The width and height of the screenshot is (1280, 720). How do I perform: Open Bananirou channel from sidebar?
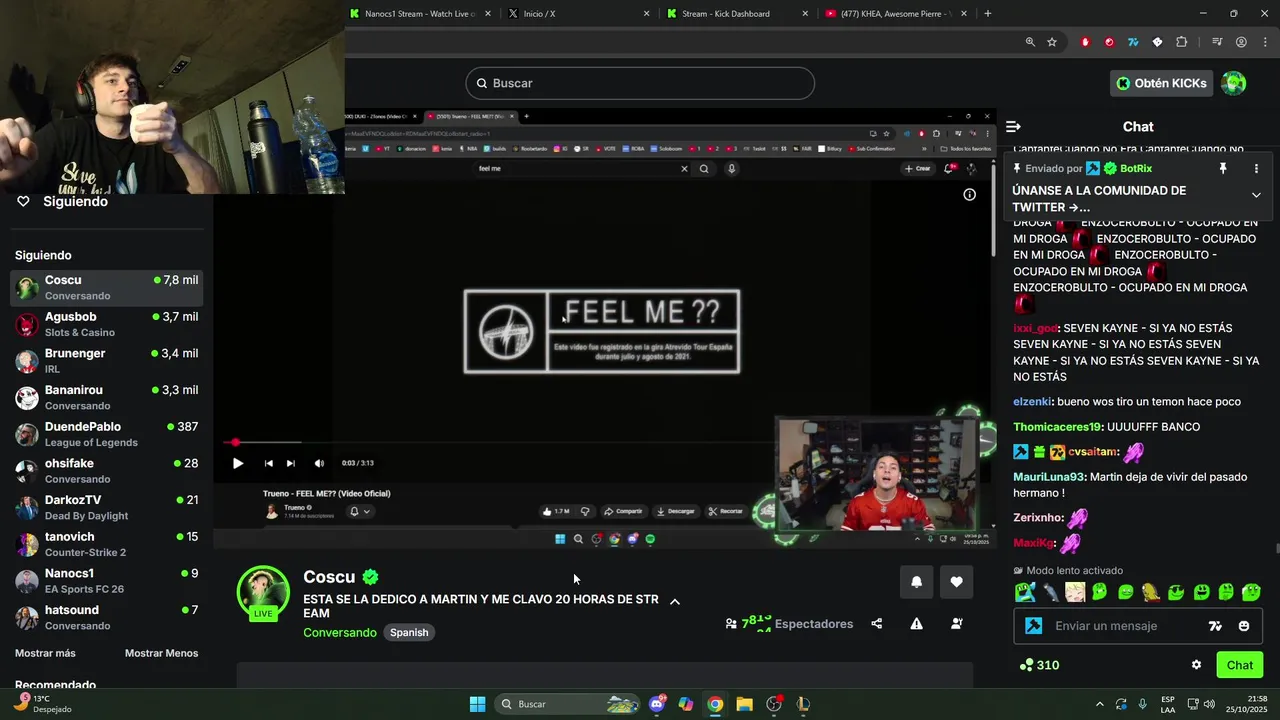tap(107, 397)
